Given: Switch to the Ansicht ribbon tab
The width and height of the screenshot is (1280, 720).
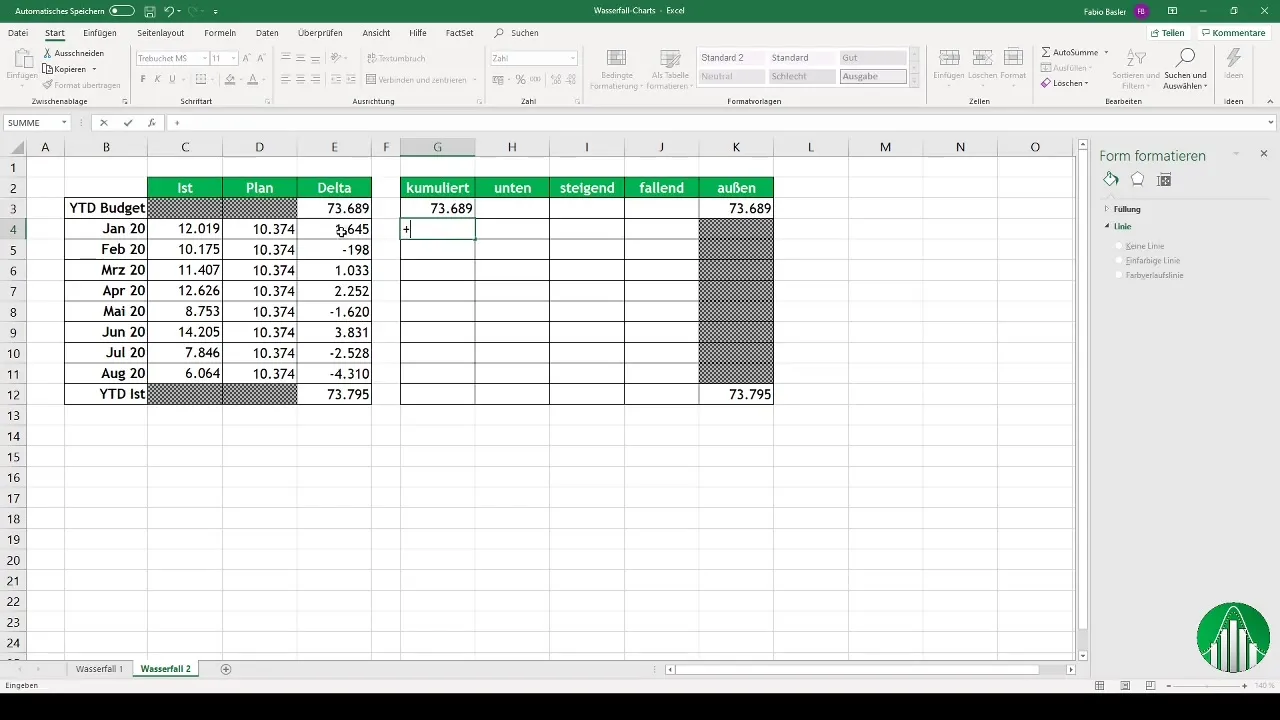Looking at the screenshot, I should 376,33.
